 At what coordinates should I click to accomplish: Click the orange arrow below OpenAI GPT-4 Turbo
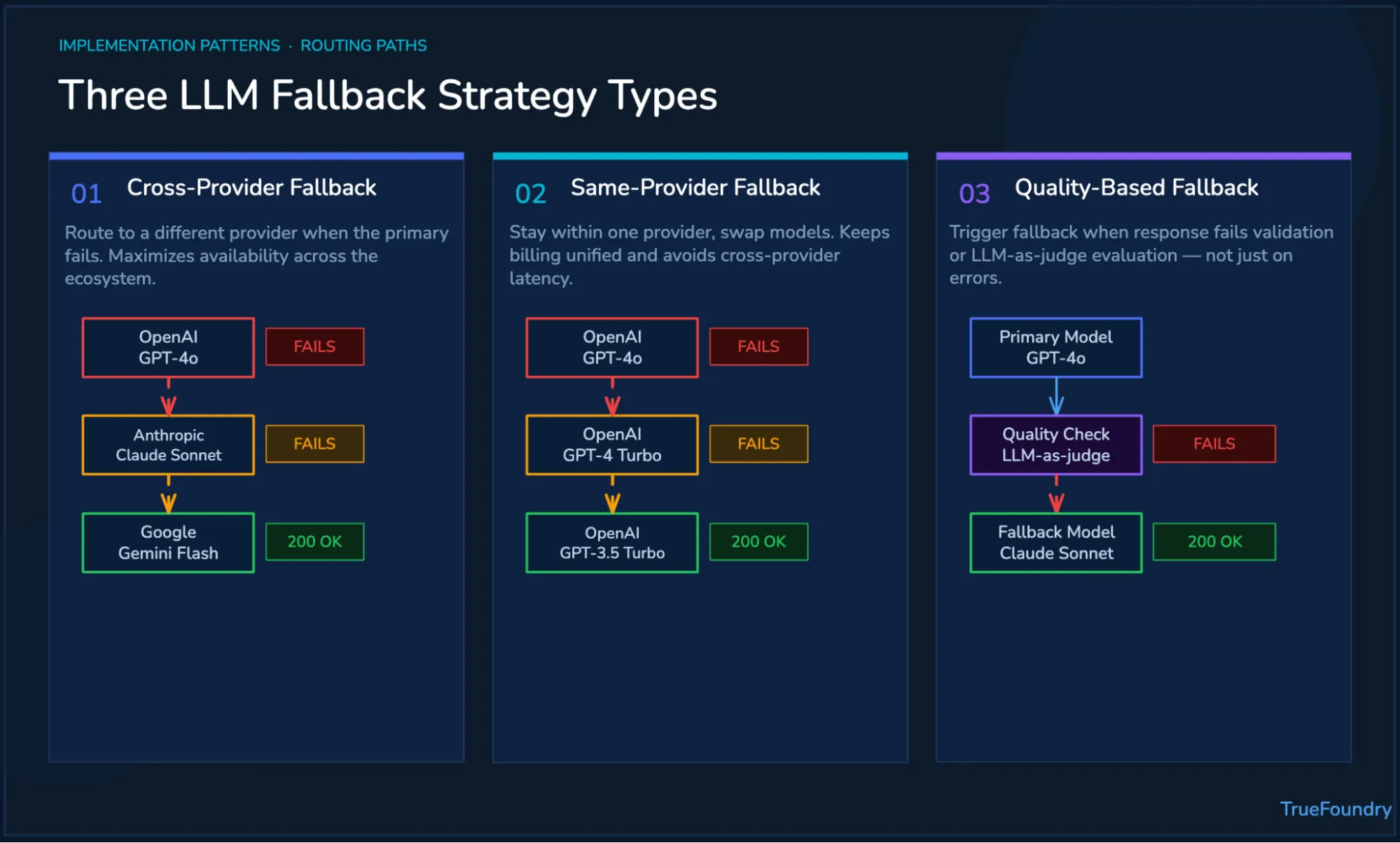[612, 494]
